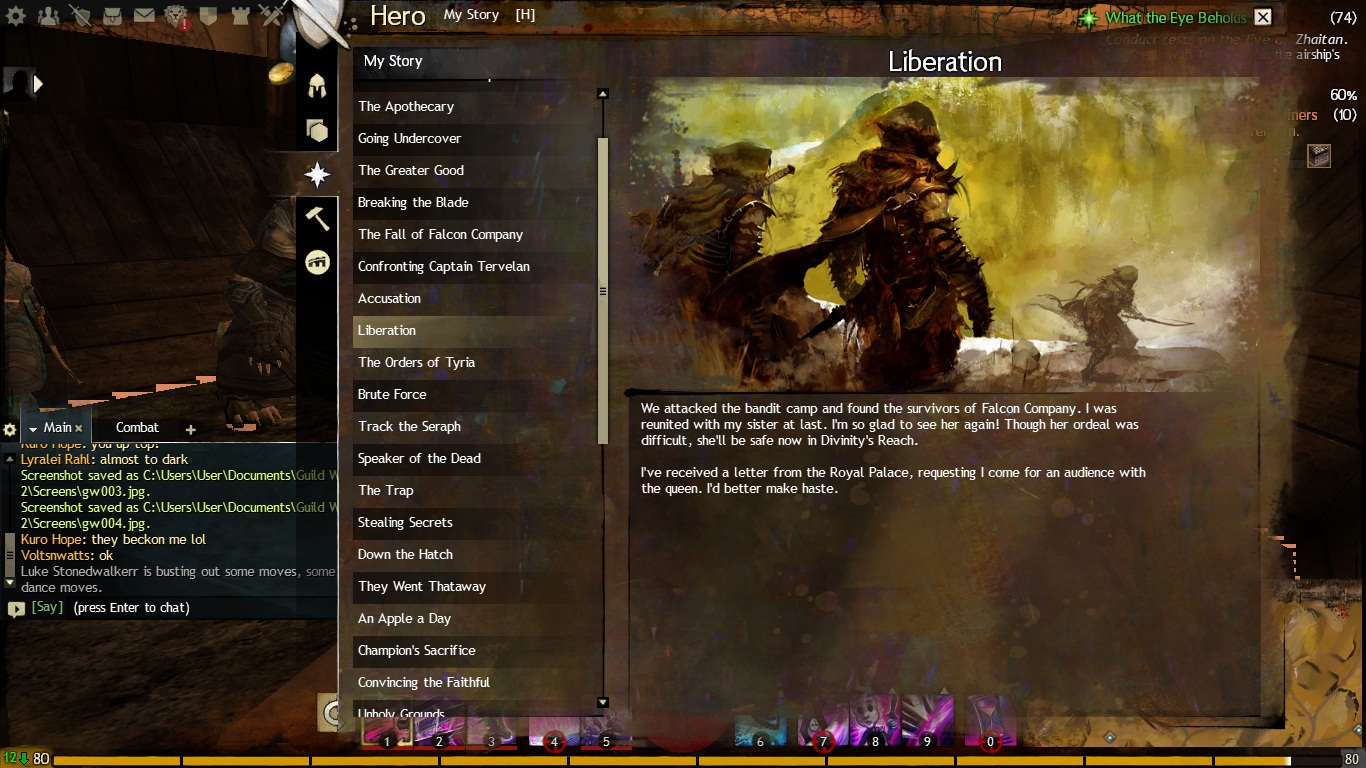Select Stealing Secrets story step
1366x768 pixels.
point(474,523)
